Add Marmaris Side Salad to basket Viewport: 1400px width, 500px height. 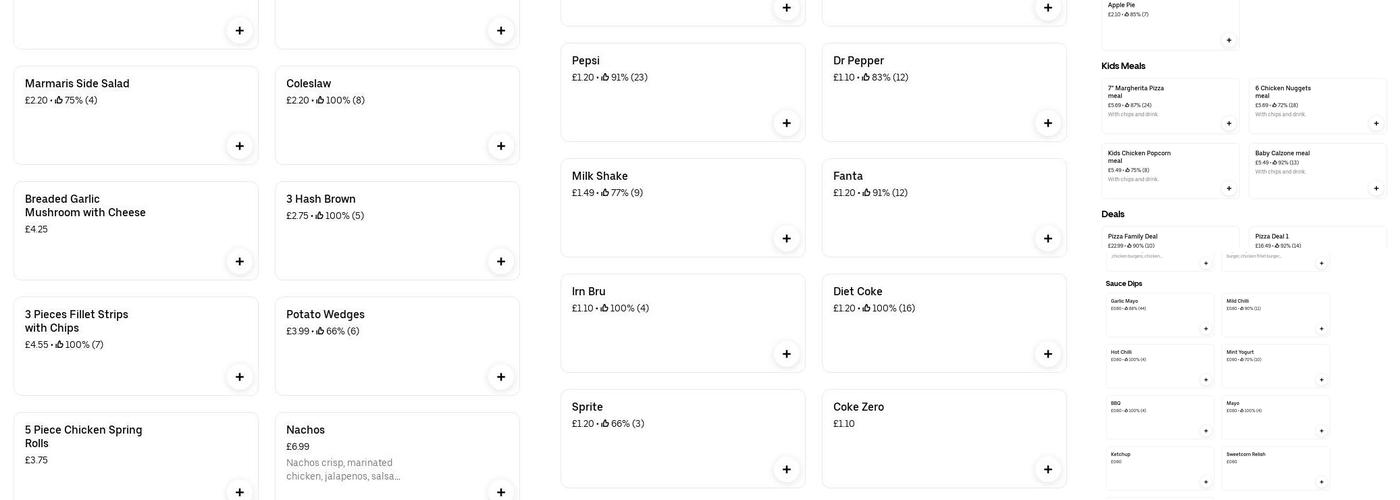[x=239, y=146]
